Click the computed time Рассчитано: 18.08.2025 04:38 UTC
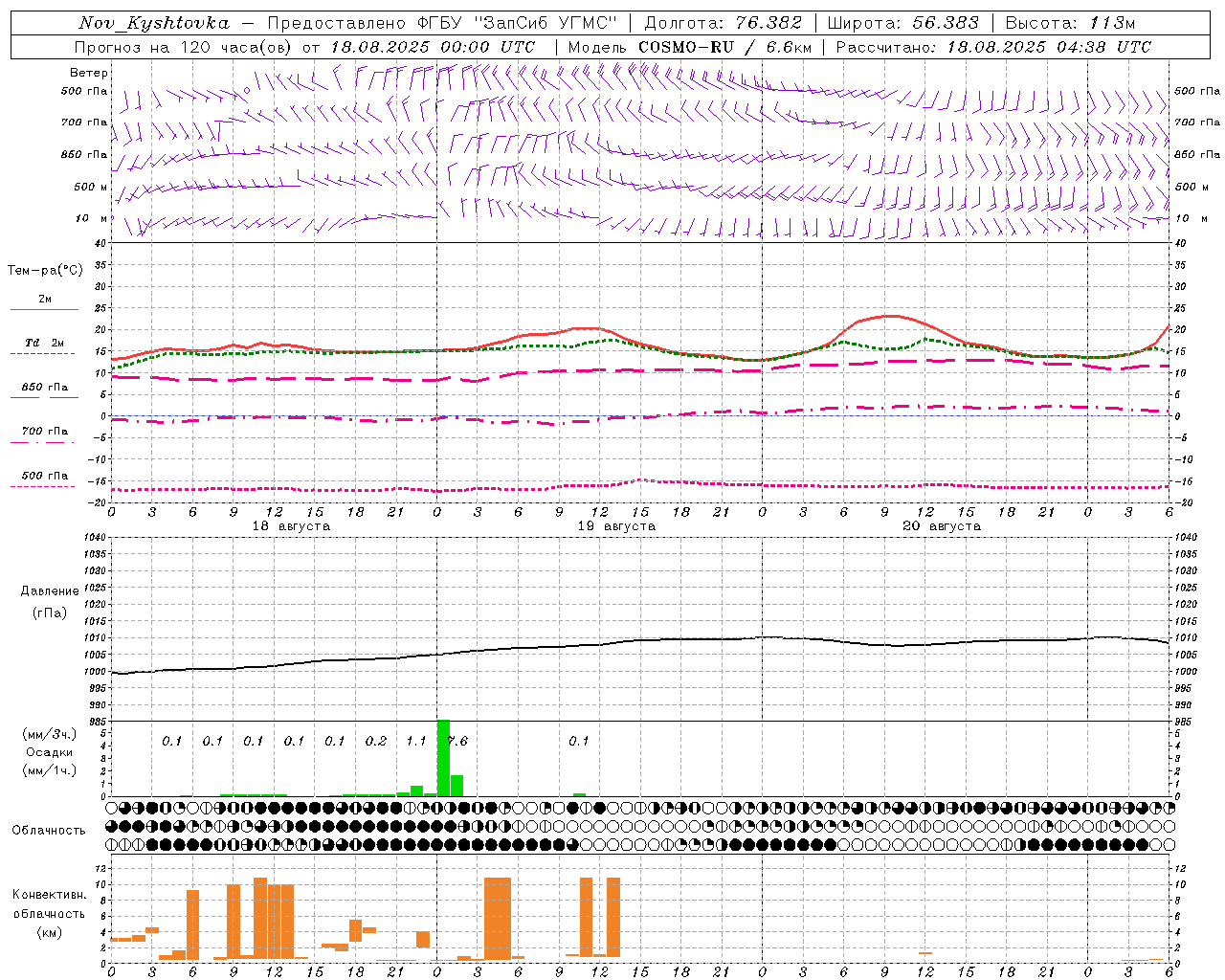 click(x=993, y=47)
